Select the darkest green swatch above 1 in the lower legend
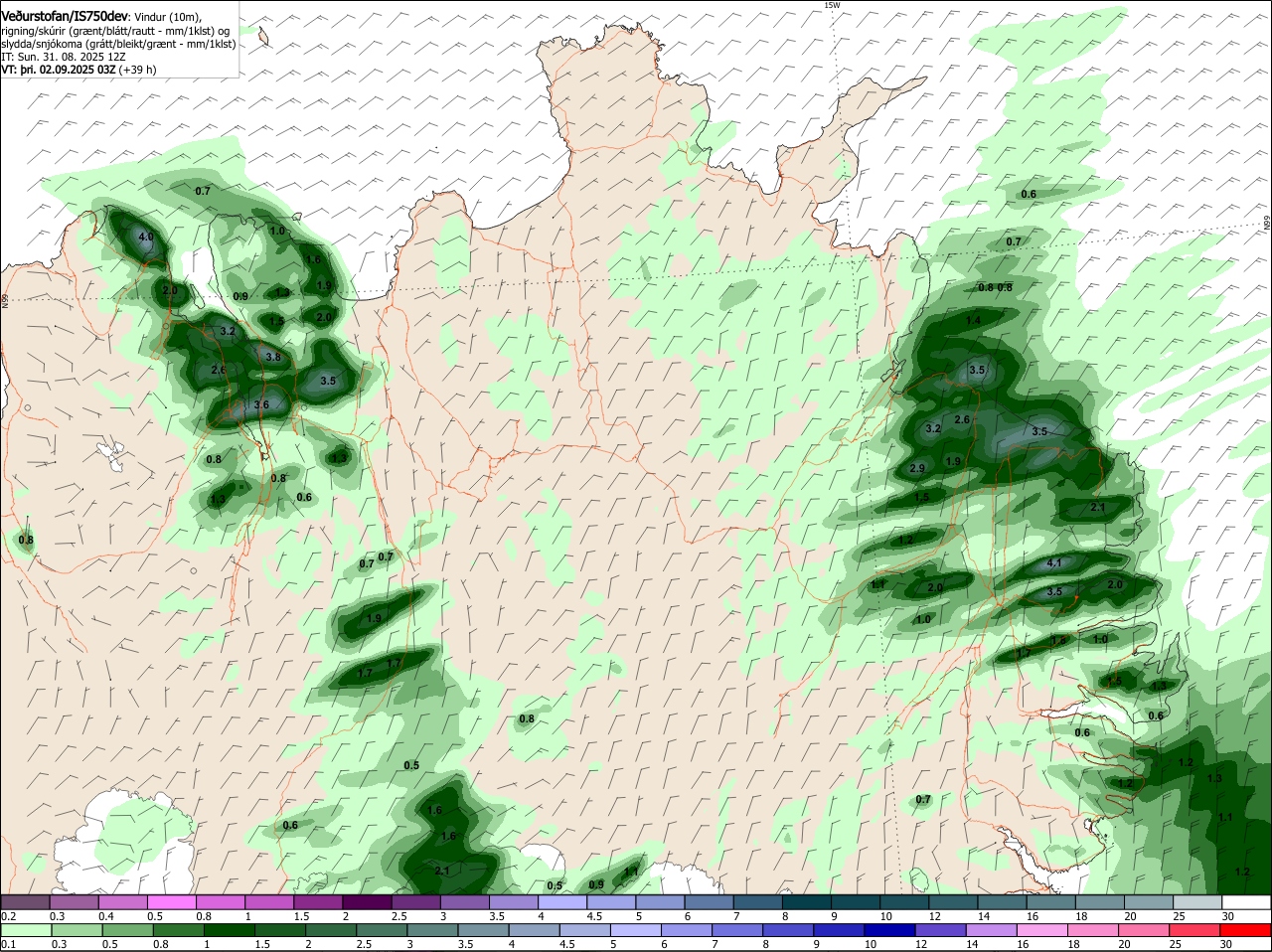 (x=229, y=930)
